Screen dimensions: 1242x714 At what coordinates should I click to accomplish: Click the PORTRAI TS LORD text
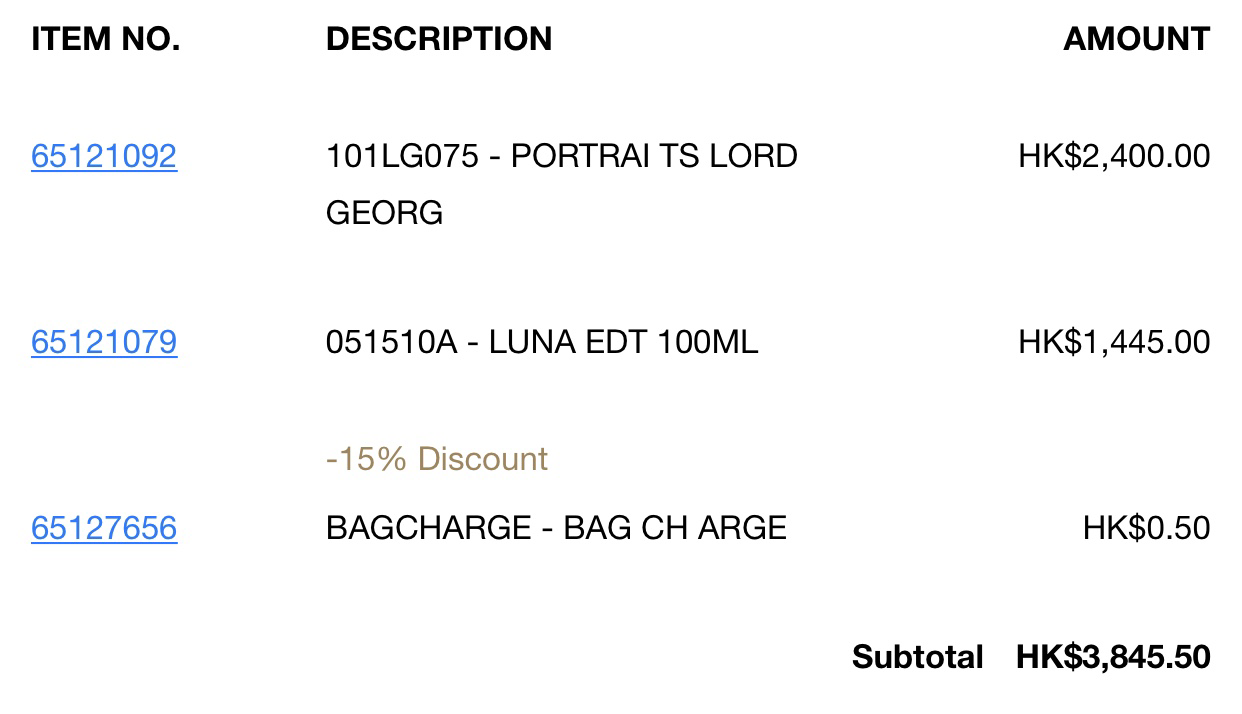654,156
